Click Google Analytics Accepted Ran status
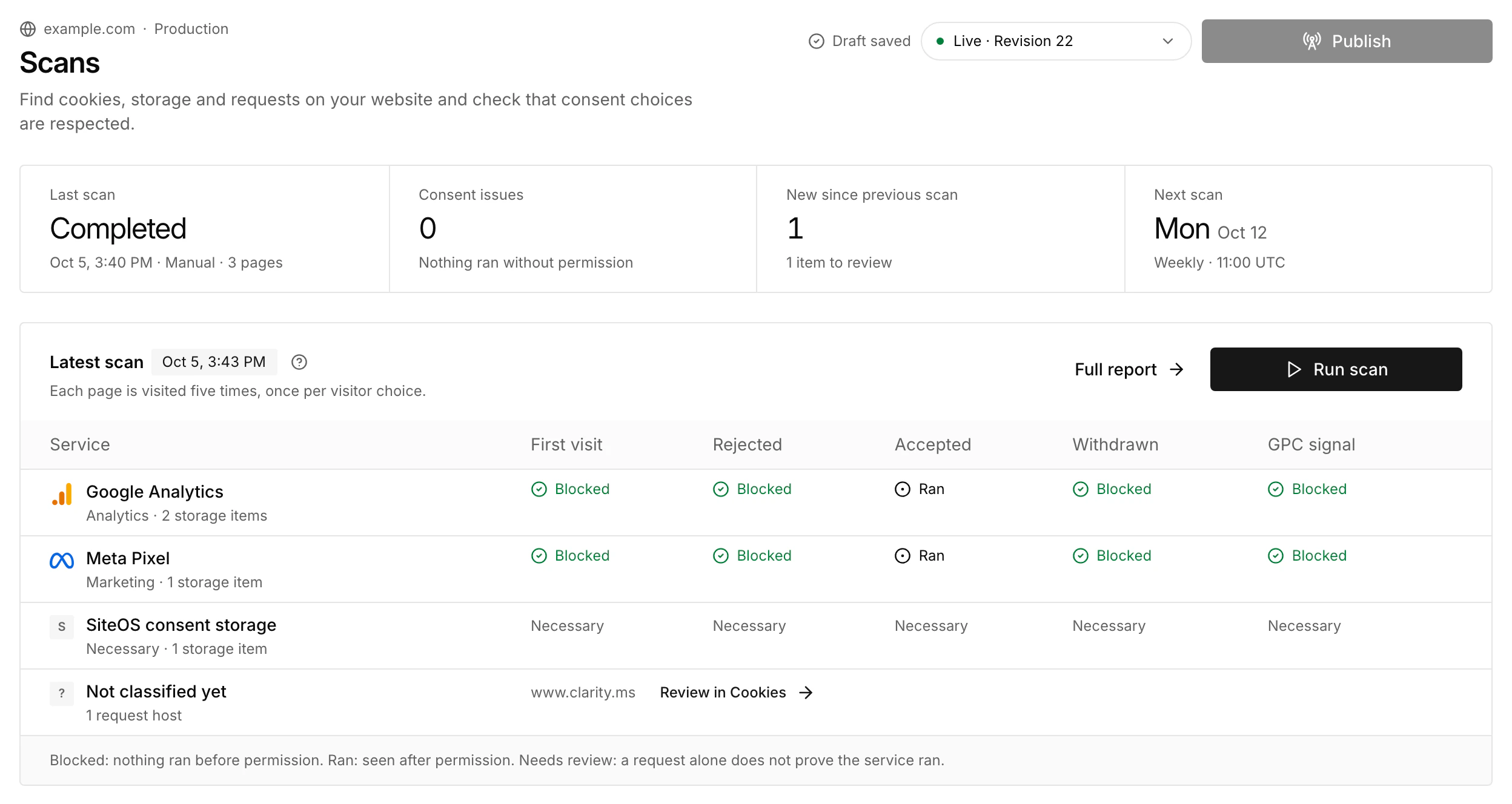 [x=920, y=489]
